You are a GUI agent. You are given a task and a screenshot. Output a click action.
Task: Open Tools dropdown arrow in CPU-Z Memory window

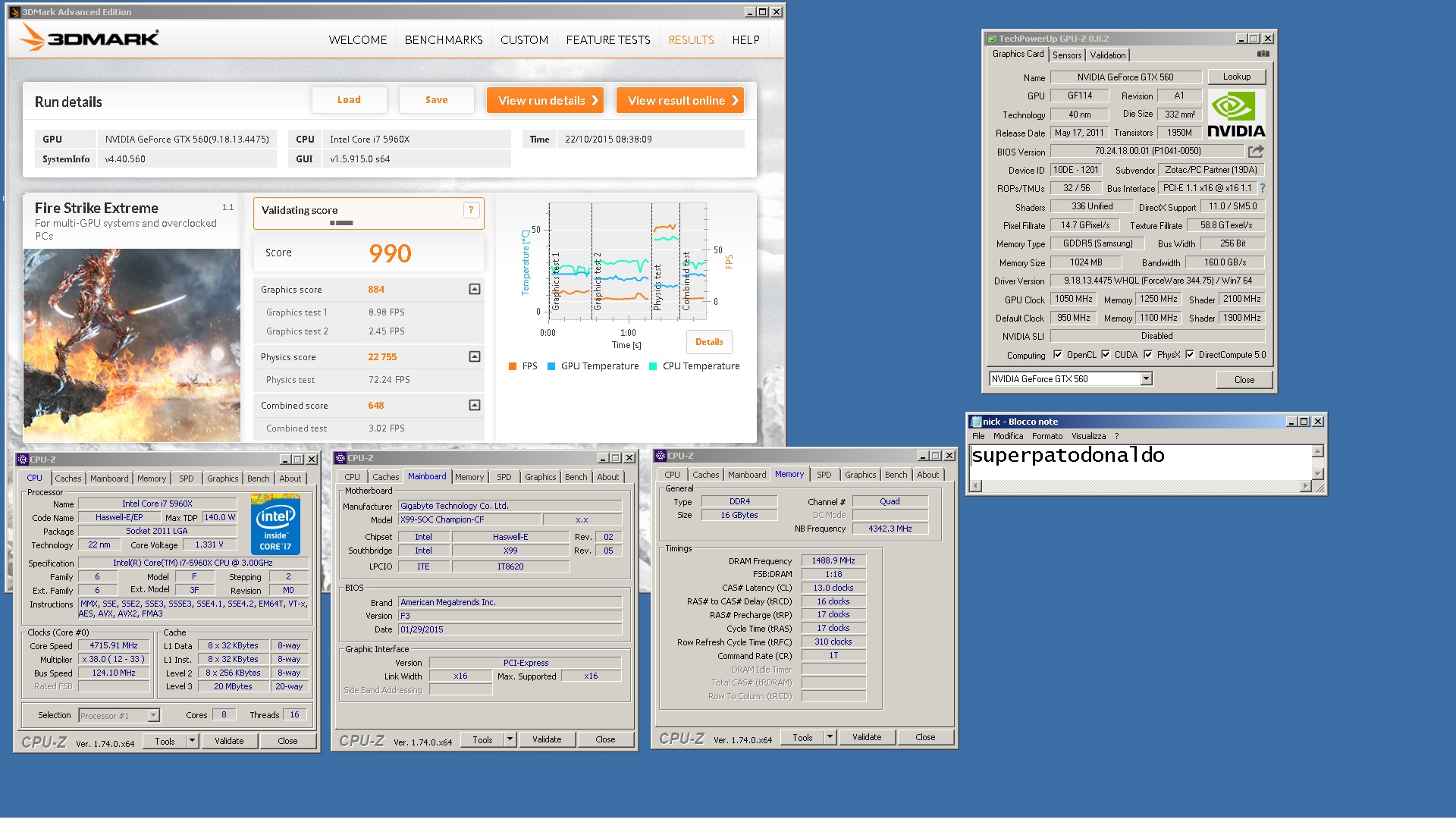click(x=830, y=737)
